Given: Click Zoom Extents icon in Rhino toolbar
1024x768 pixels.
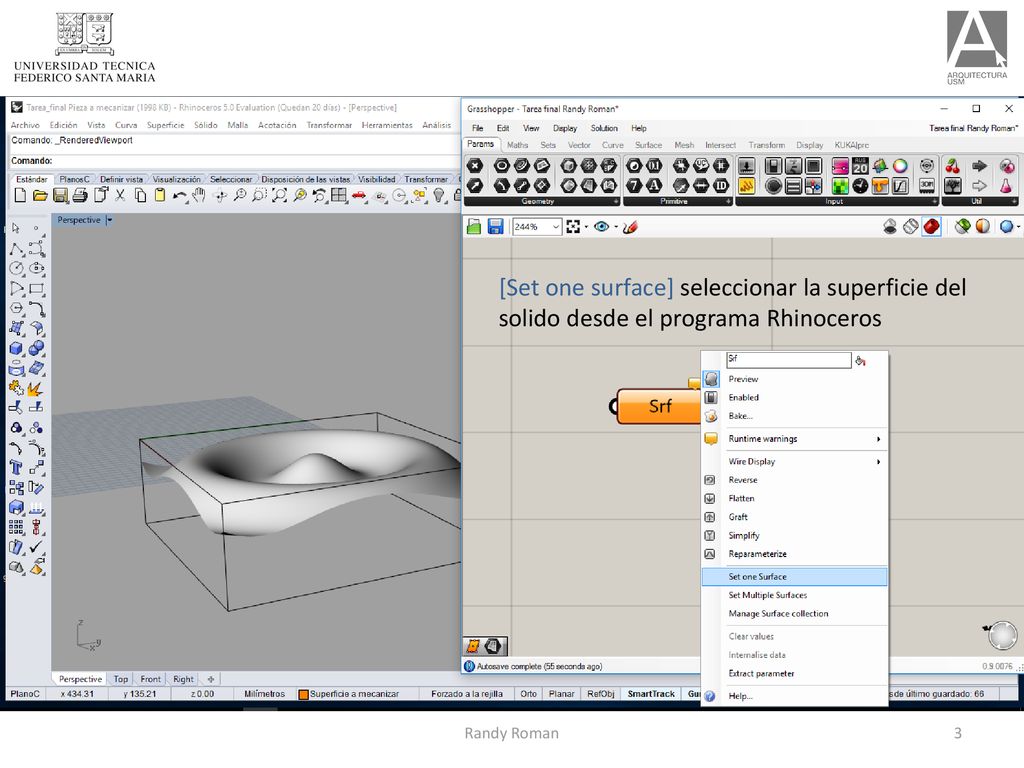Looking at the screenshot, I should pos(280,195).
